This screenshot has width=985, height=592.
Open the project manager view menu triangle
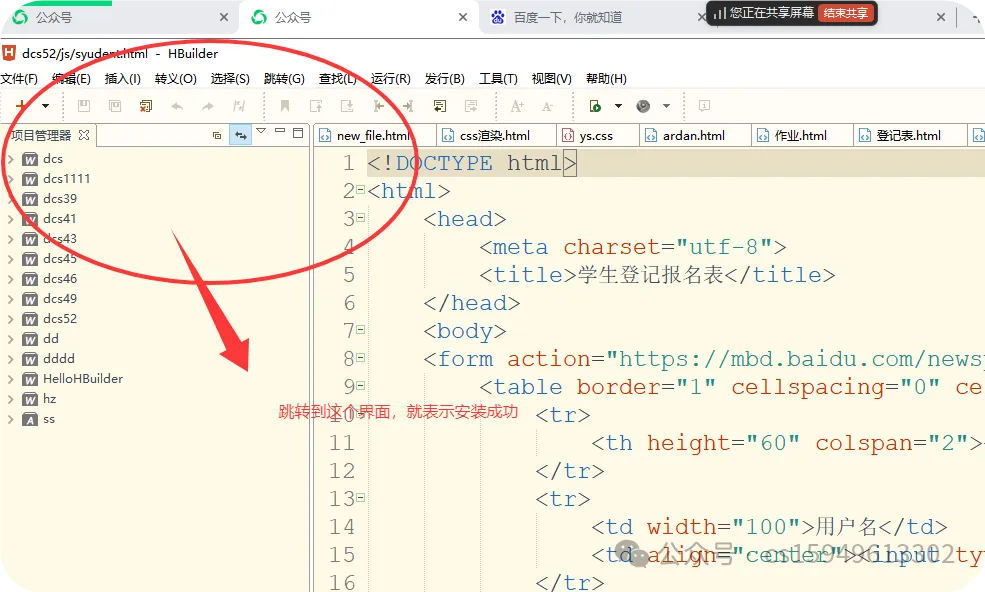tap(261, 131)
